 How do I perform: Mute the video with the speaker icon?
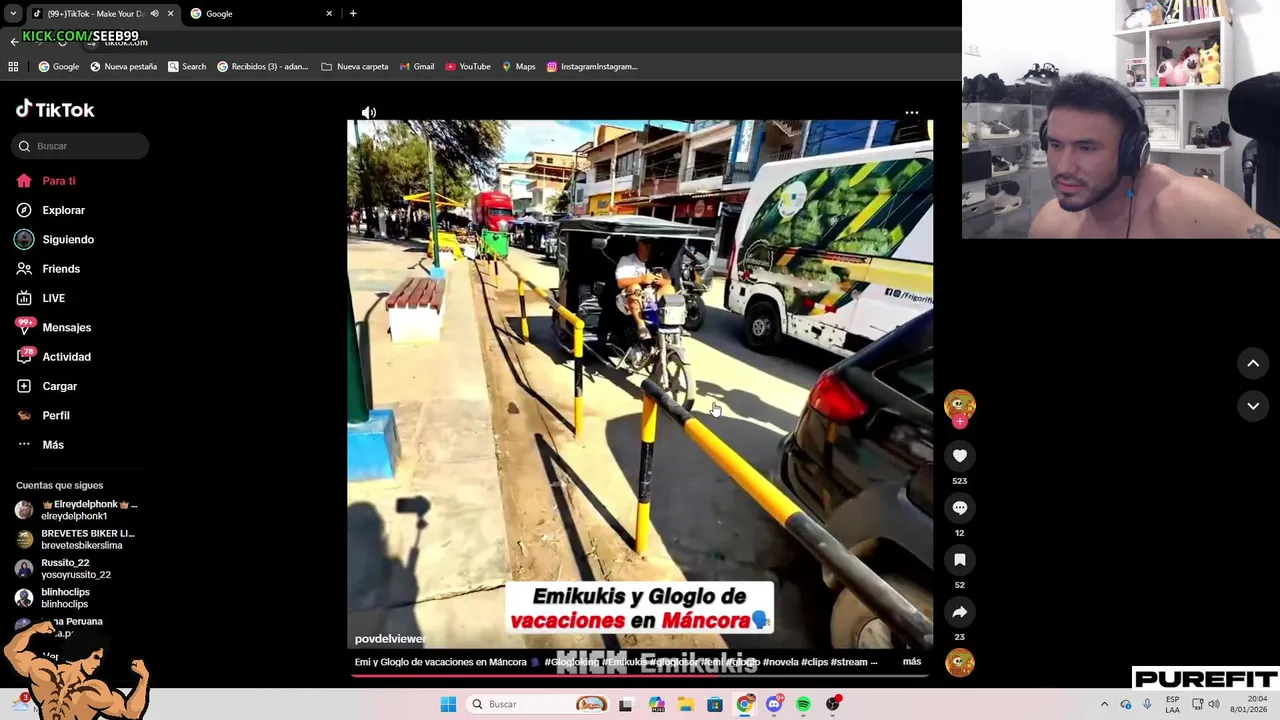coord(369,113)
